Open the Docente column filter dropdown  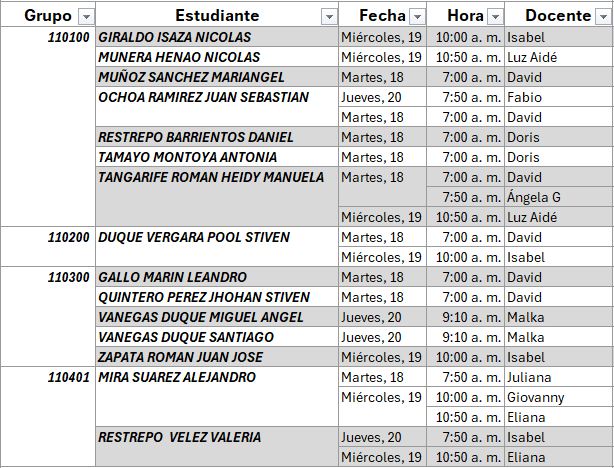pyautogui.click(x=602, y=16)
